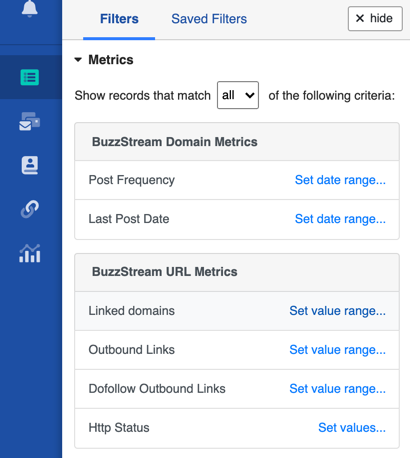Image resolution: width=410 pixels, height=458 pixels.
Task: Set value range for Outbound Links
Action: point(337,350)
